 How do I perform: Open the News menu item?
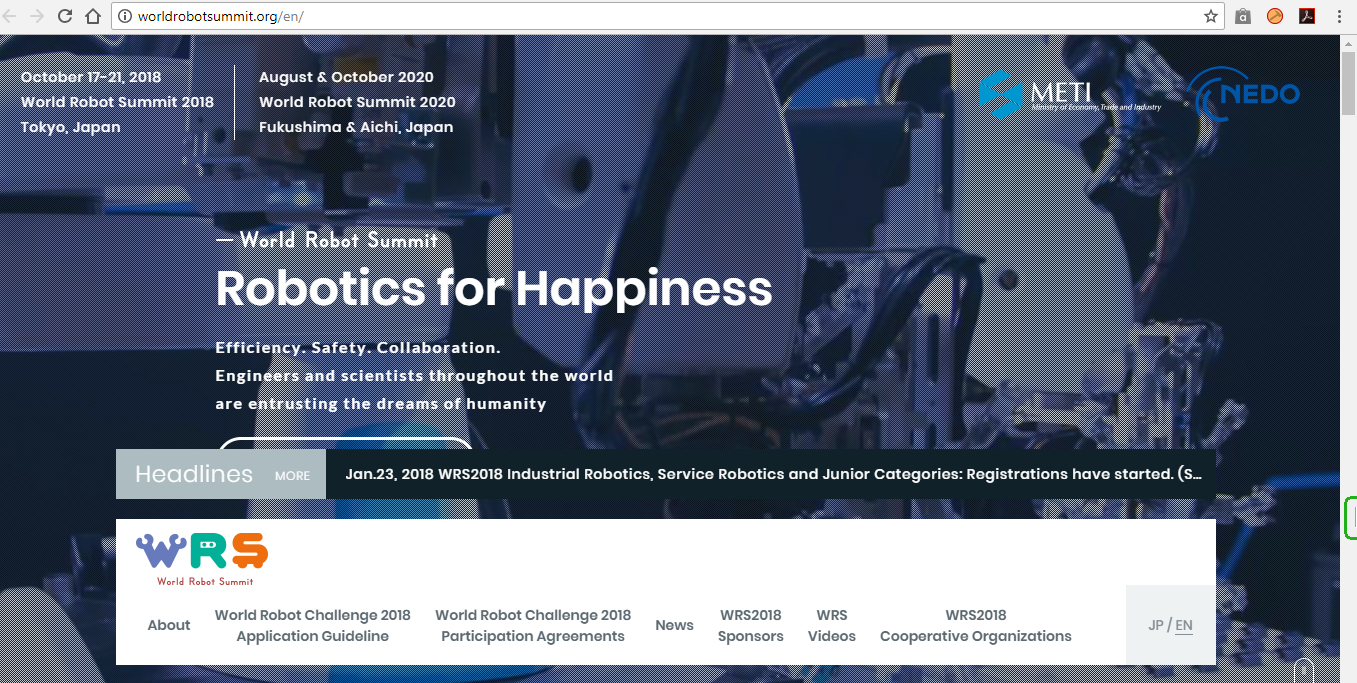pyautogui.click(x=674, y=625)
